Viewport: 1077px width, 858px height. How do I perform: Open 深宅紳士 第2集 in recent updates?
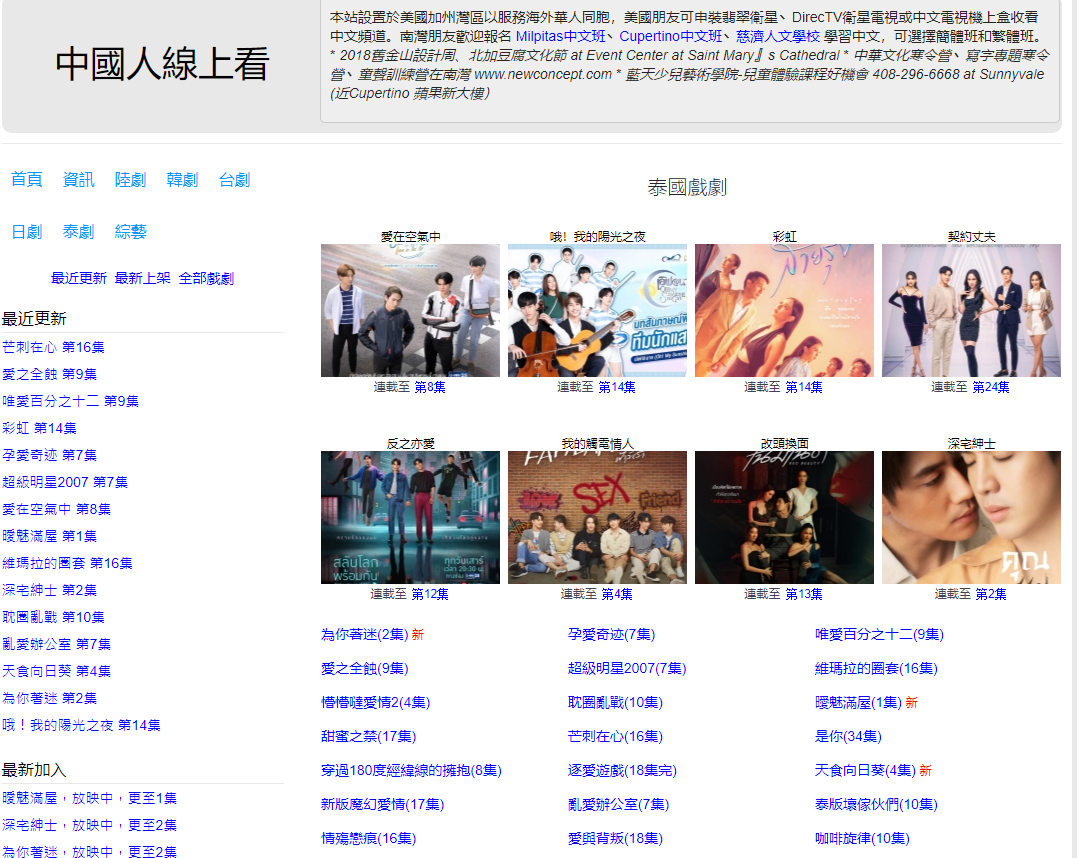49,590
